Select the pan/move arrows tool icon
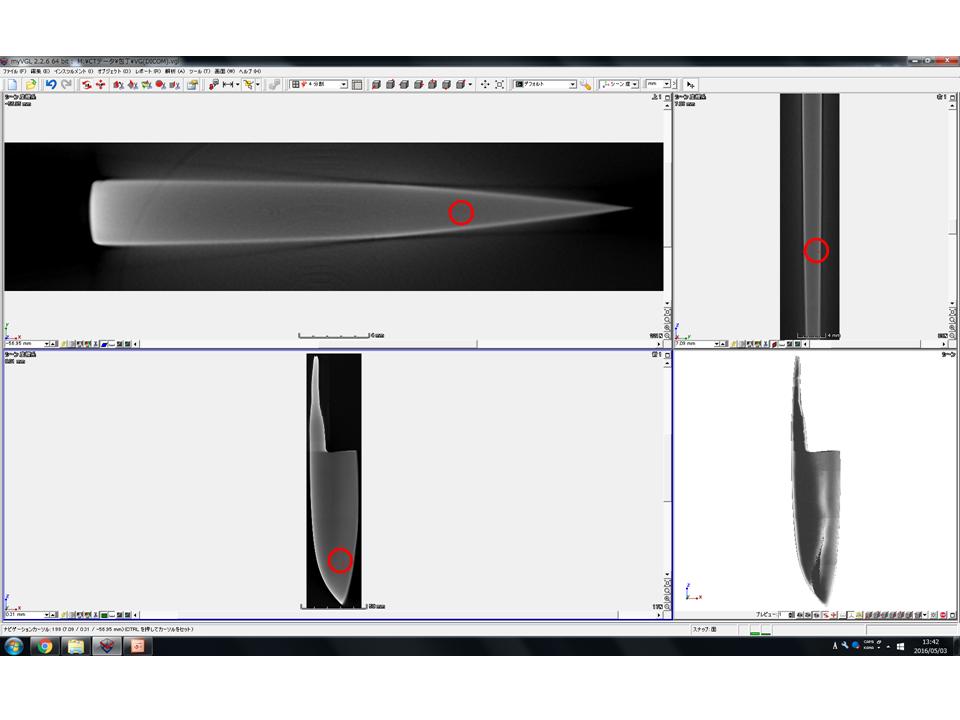Image resolution: width=960 pixels, height=720 pixels. click(485, 85)
